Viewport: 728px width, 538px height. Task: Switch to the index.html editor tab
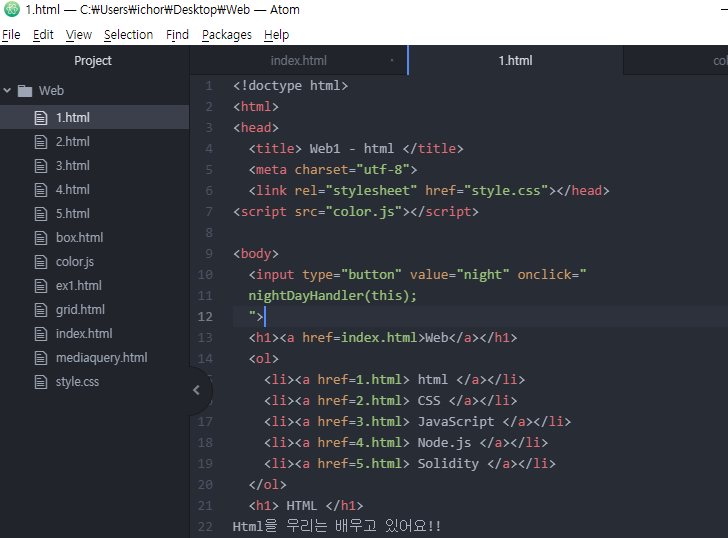pyautogui.click(x=299, y=60)
